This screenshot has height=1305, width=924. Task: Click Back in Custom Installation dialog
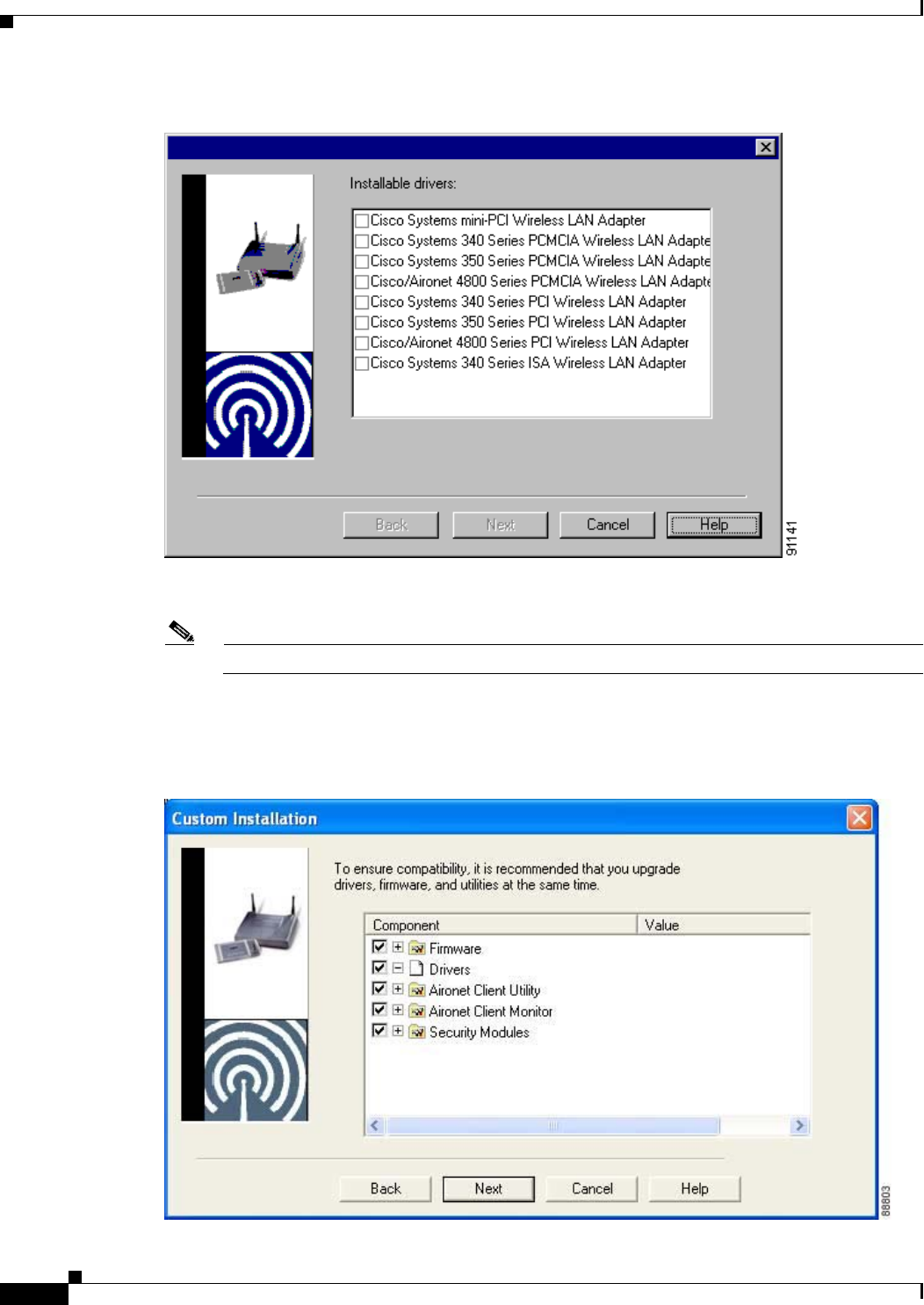pos(385,1188)
